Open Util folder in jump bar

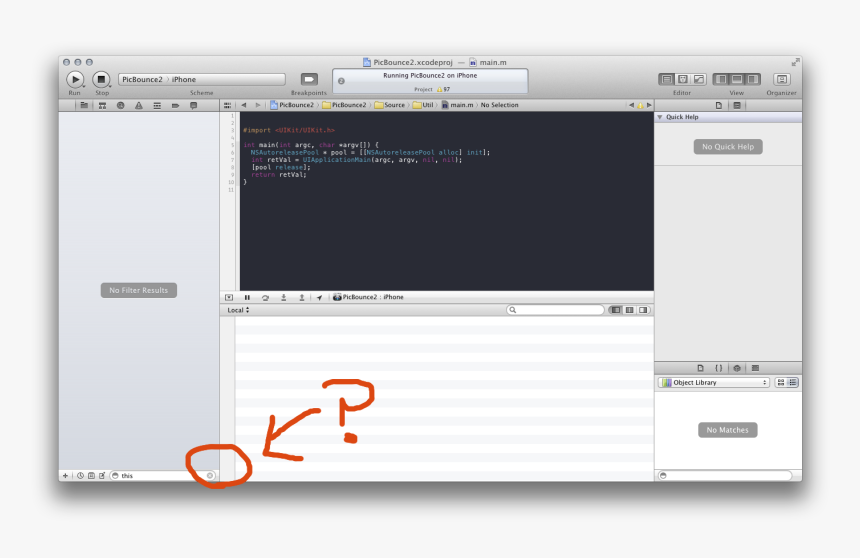(x=423, y=105)
